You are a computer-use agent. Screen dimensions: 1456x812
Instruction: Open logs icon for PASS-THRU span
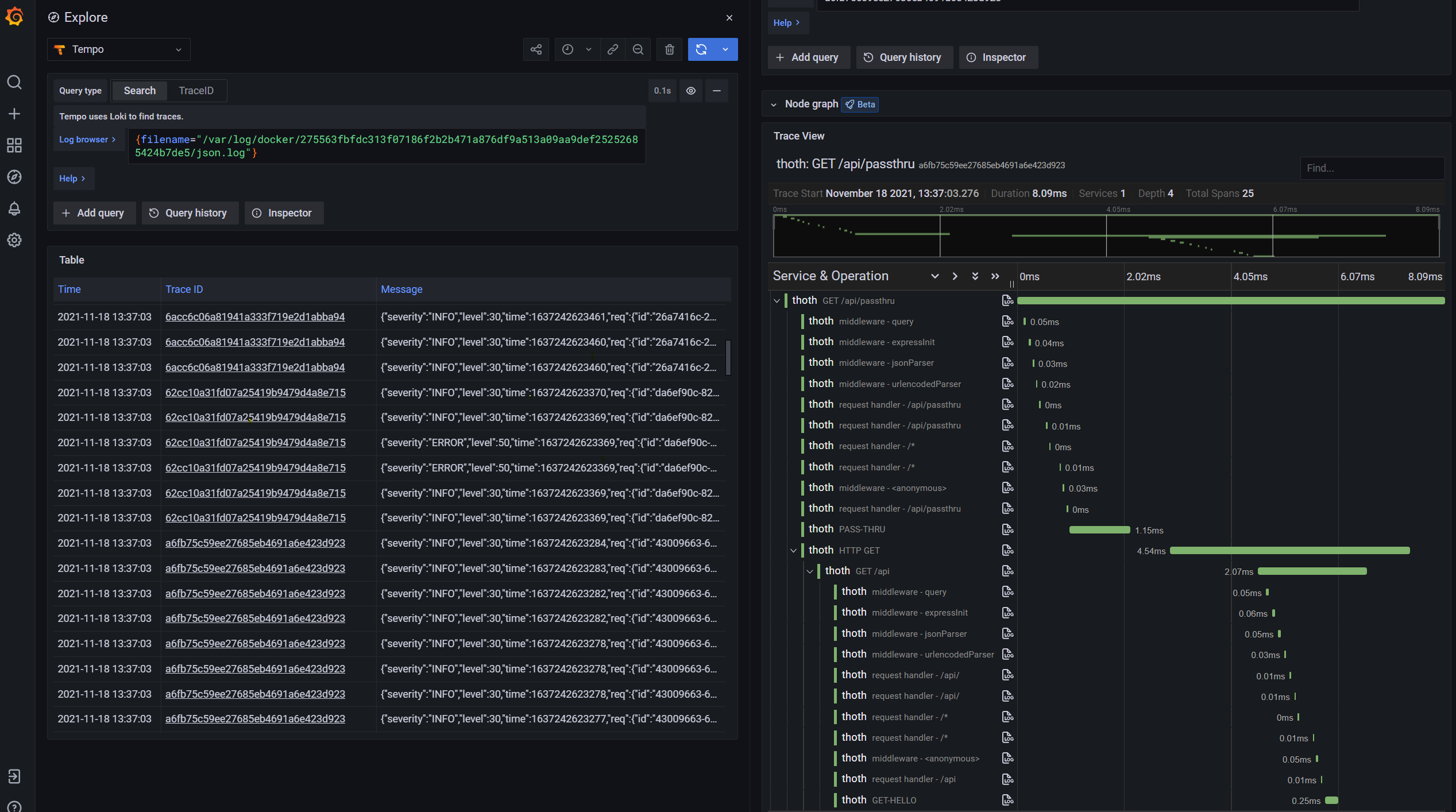click(x=1007, y=529)
